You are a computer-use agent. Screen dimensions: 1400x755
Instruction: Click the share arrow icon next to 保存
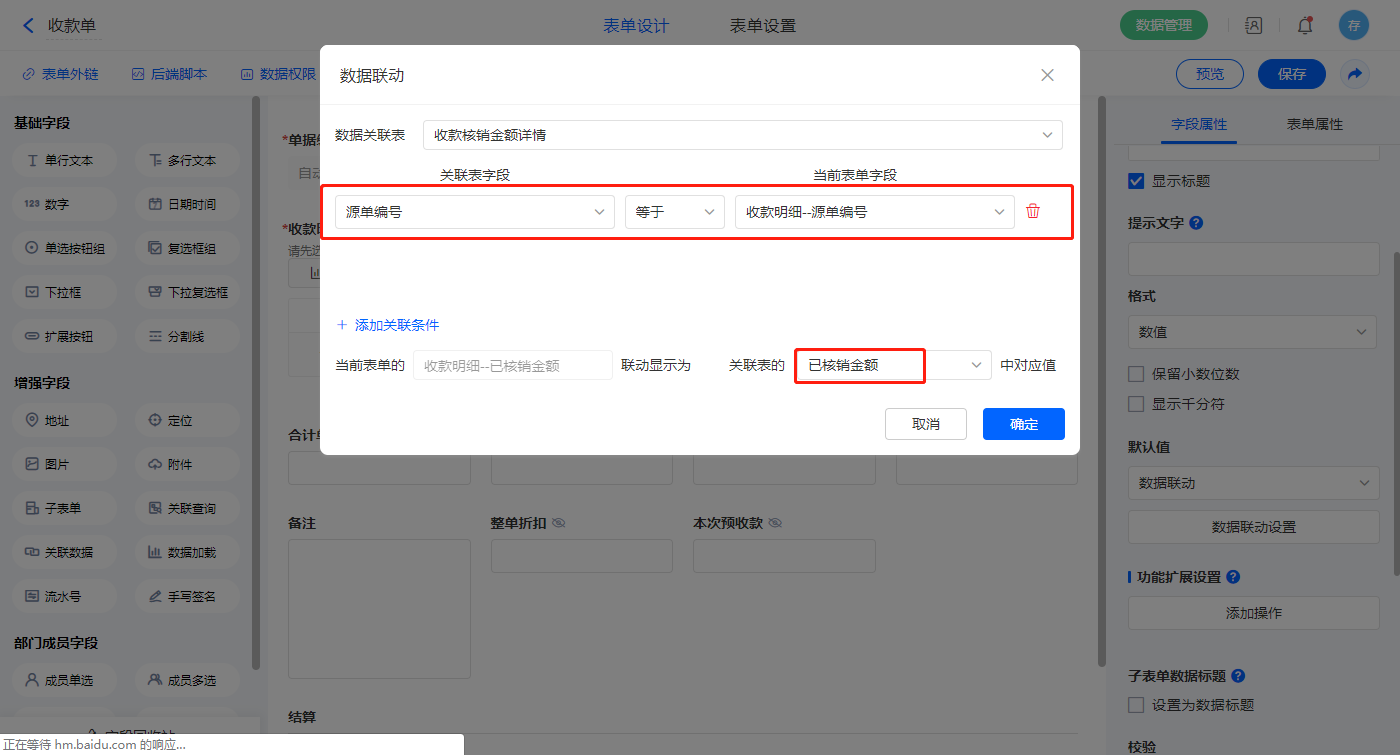[1354, 74]
